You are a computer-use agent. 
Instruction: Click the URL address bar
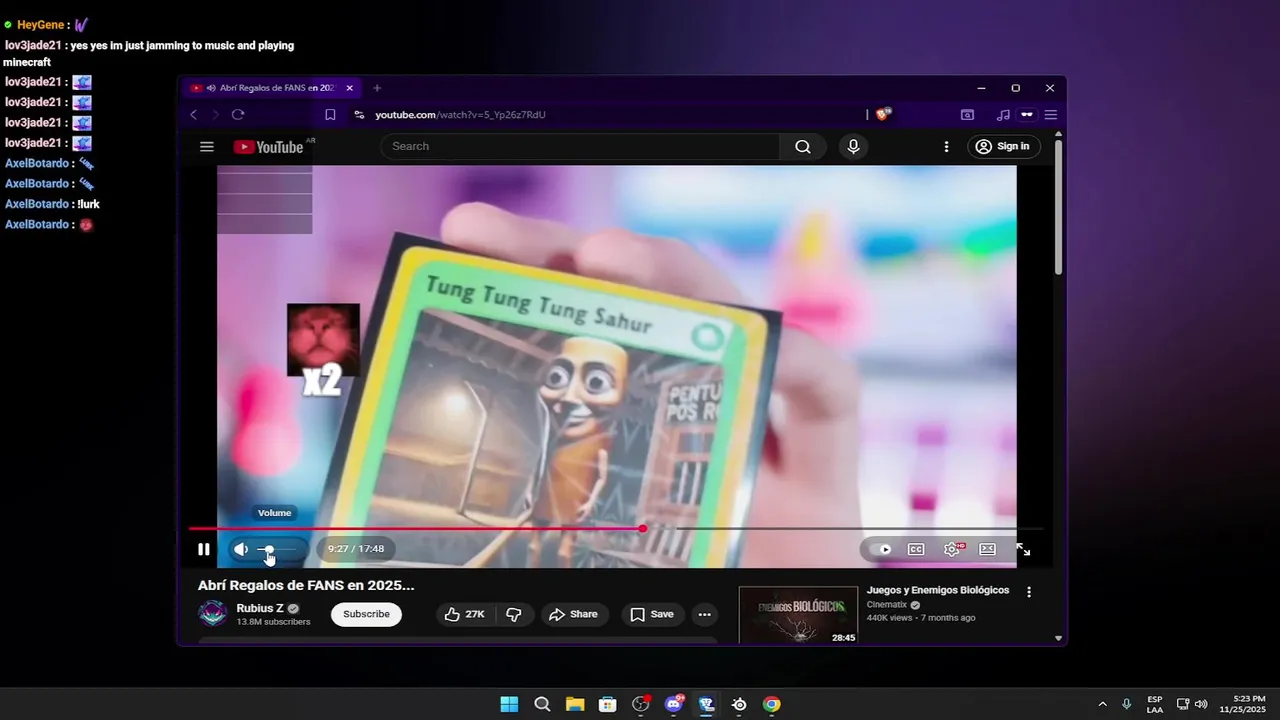point(610,115)
